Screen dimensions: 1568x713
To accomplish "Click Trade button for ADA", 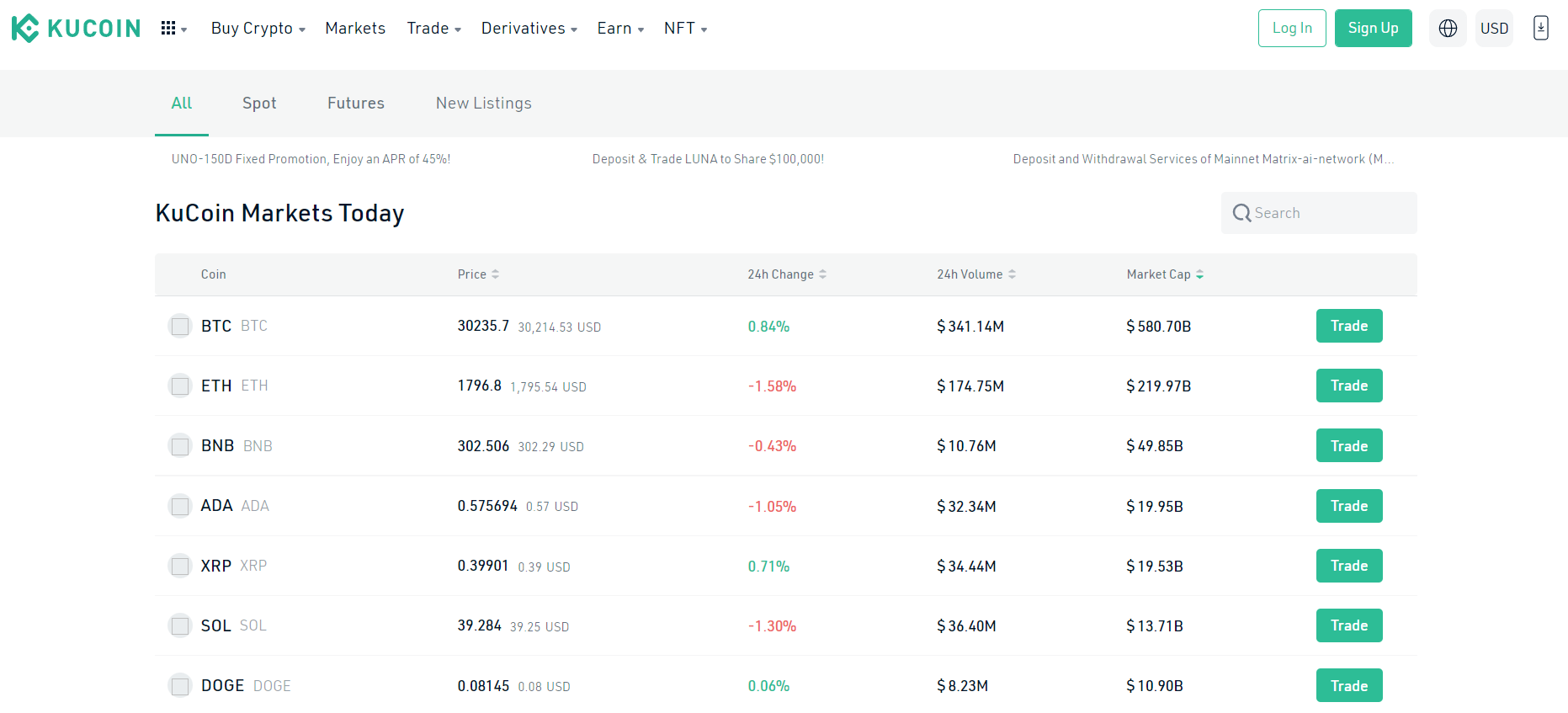I will [1349, 506].
